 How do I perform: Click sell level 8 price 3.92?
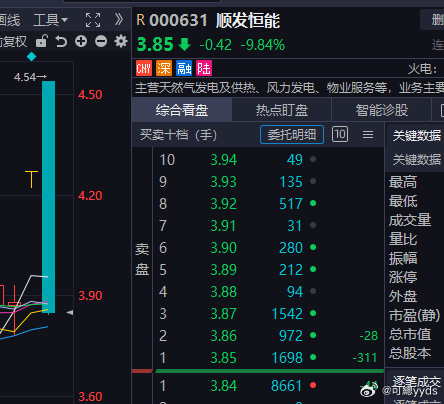pyautogui.click(x=224, y=204)
